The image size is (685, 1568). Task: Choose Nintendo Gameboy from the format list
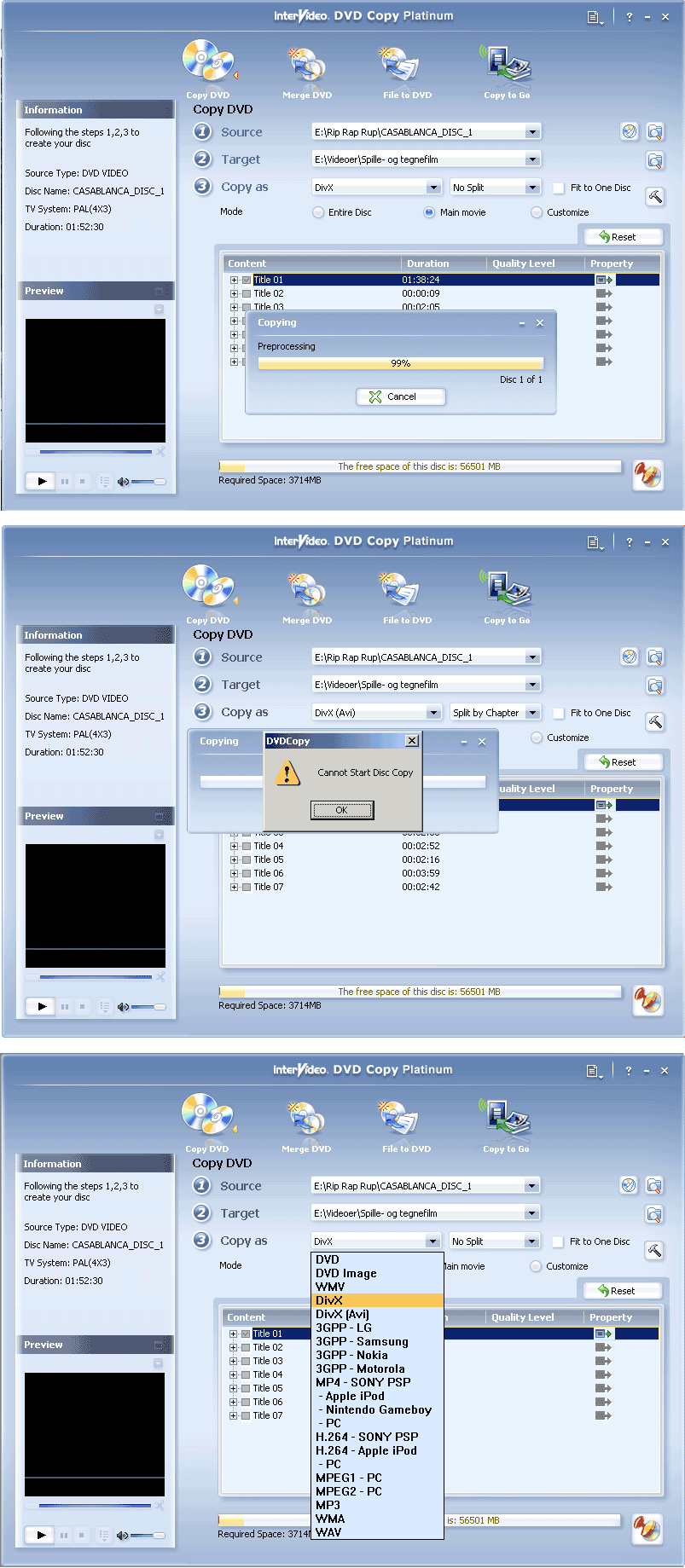(378, 1409)
